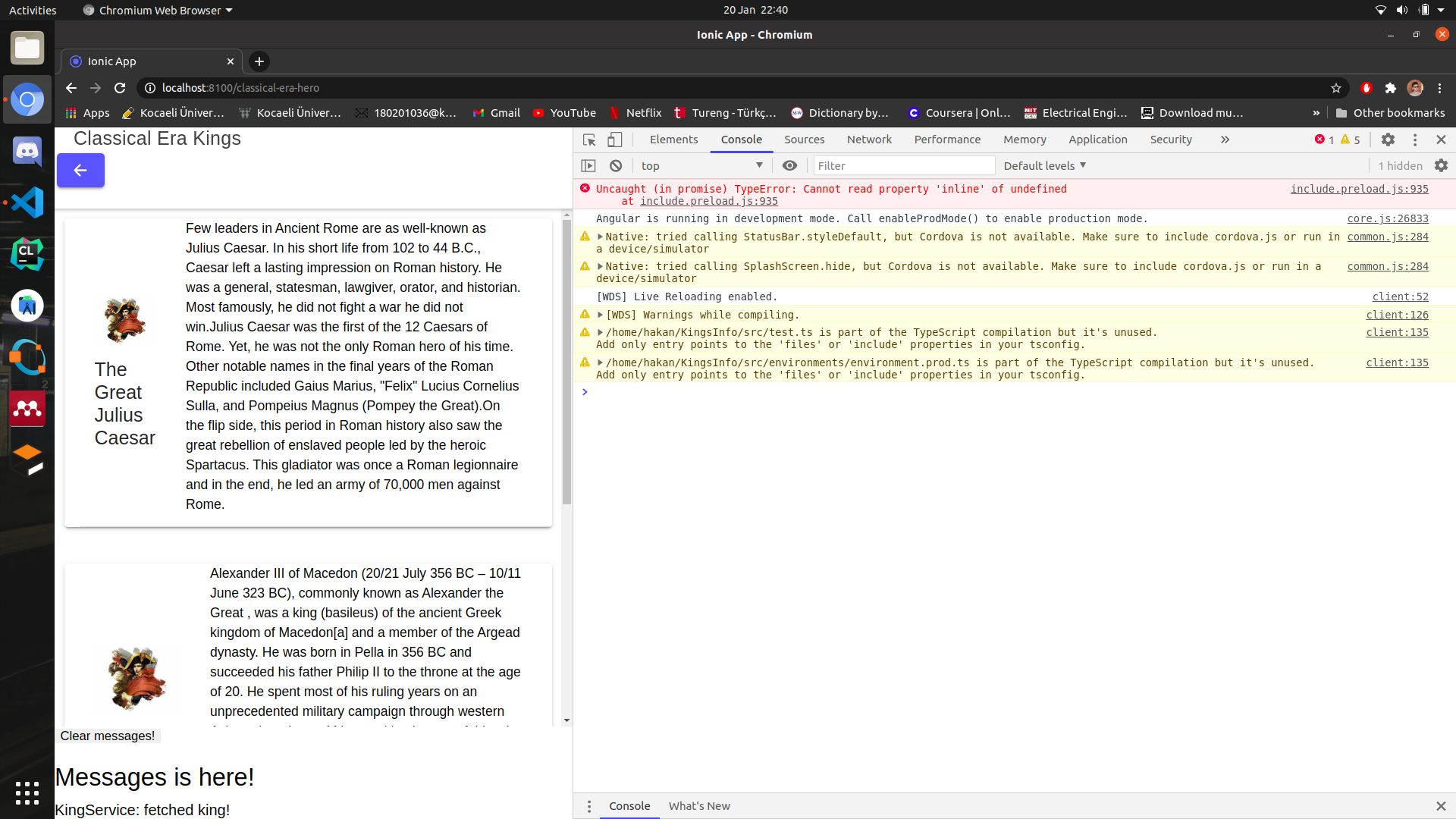
Task: Toggle the console sidebar panel
Action: pos(588,165)
